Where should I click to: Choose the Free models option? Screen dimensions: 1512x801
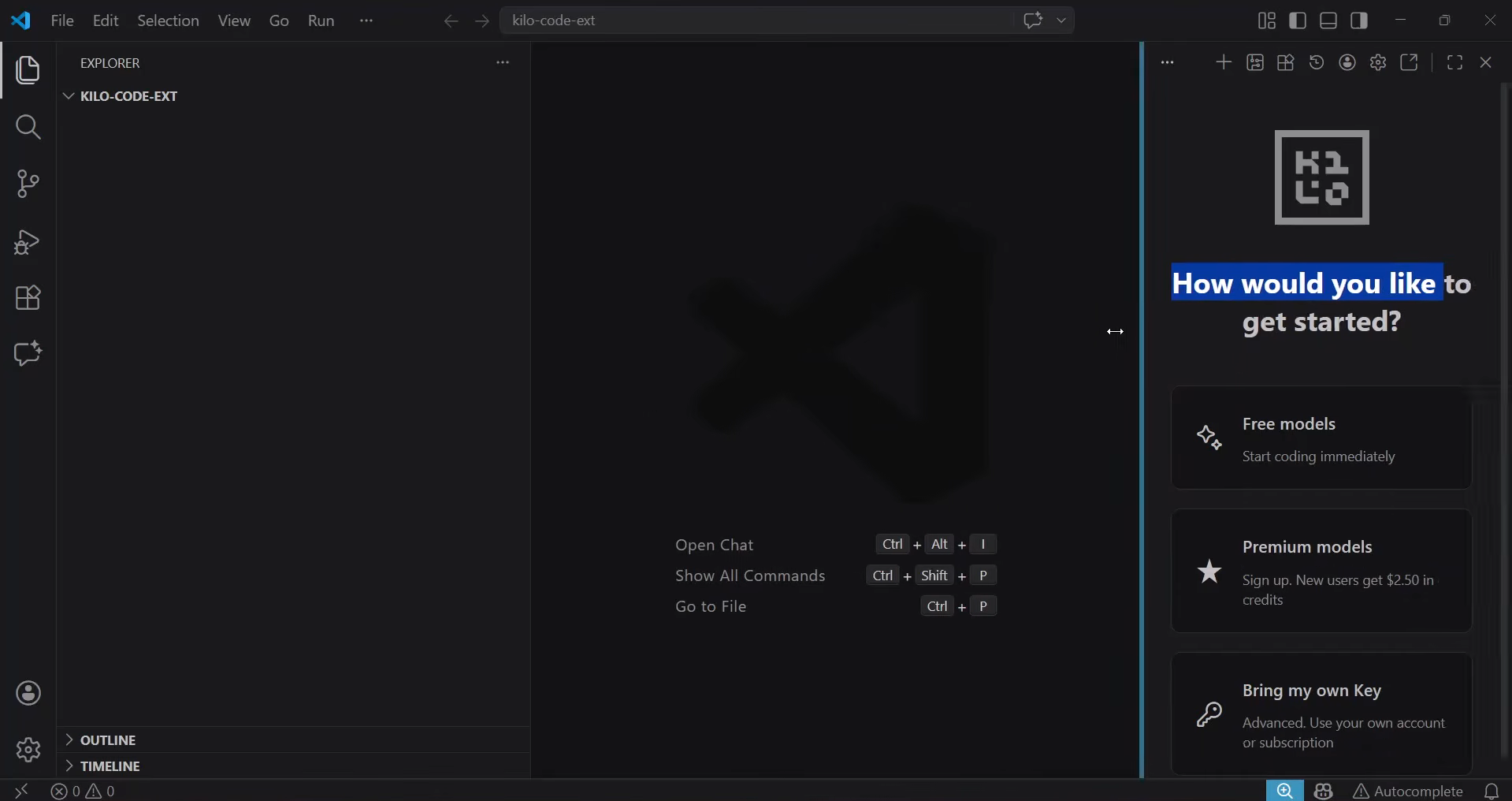pos(1321,438)
